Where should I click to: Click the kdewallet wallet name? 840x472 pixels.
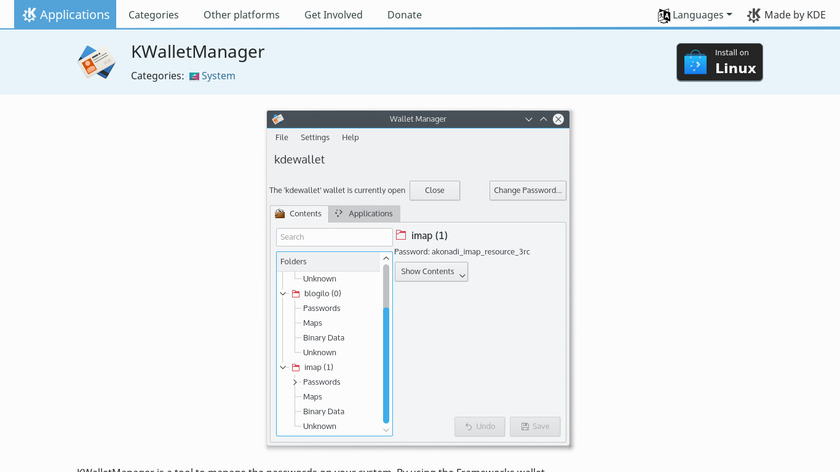[x=299, y=160]
